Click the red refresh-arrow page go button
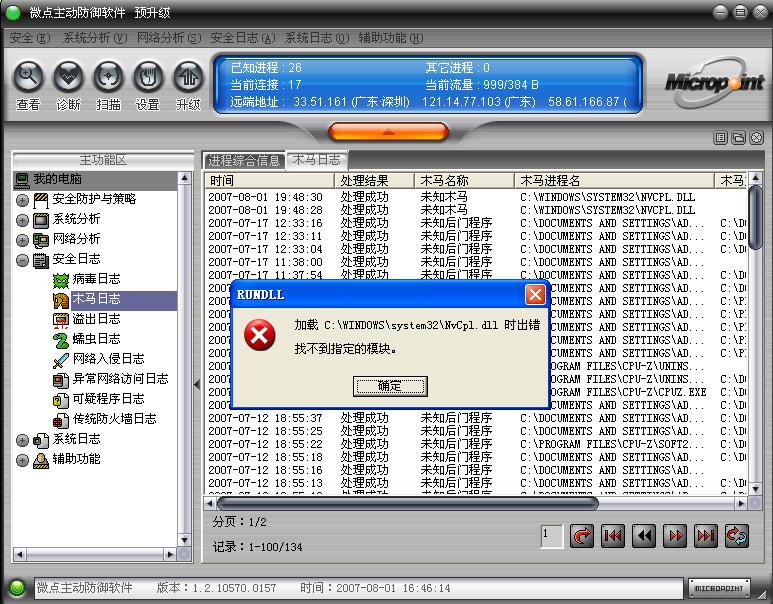This screenshot has height=604, width=773. tap(582, 536)
